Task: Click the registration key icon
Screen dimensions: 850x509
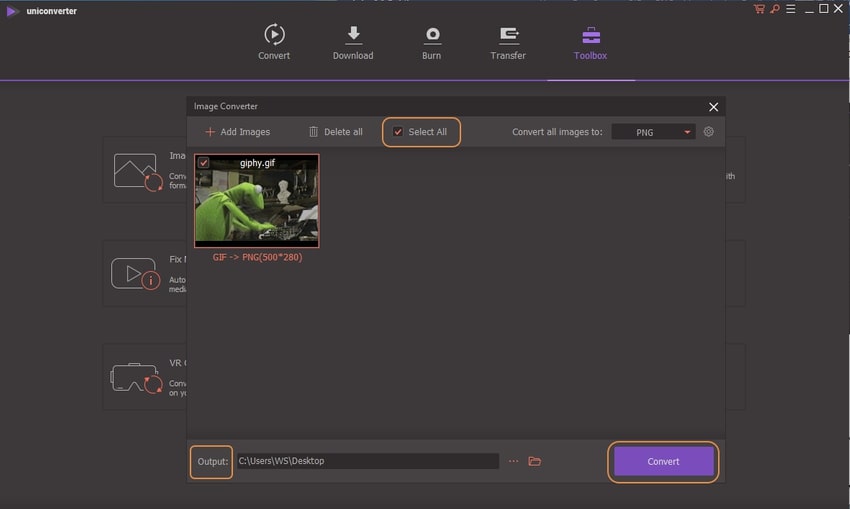Action: [x=773, y=9]
